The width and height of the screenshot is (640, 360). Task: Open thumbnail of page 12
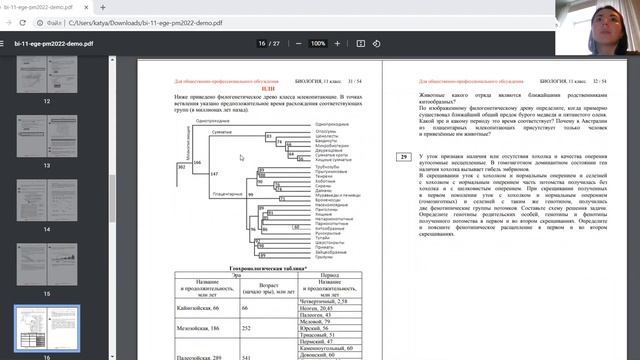(x=47, y=75)
